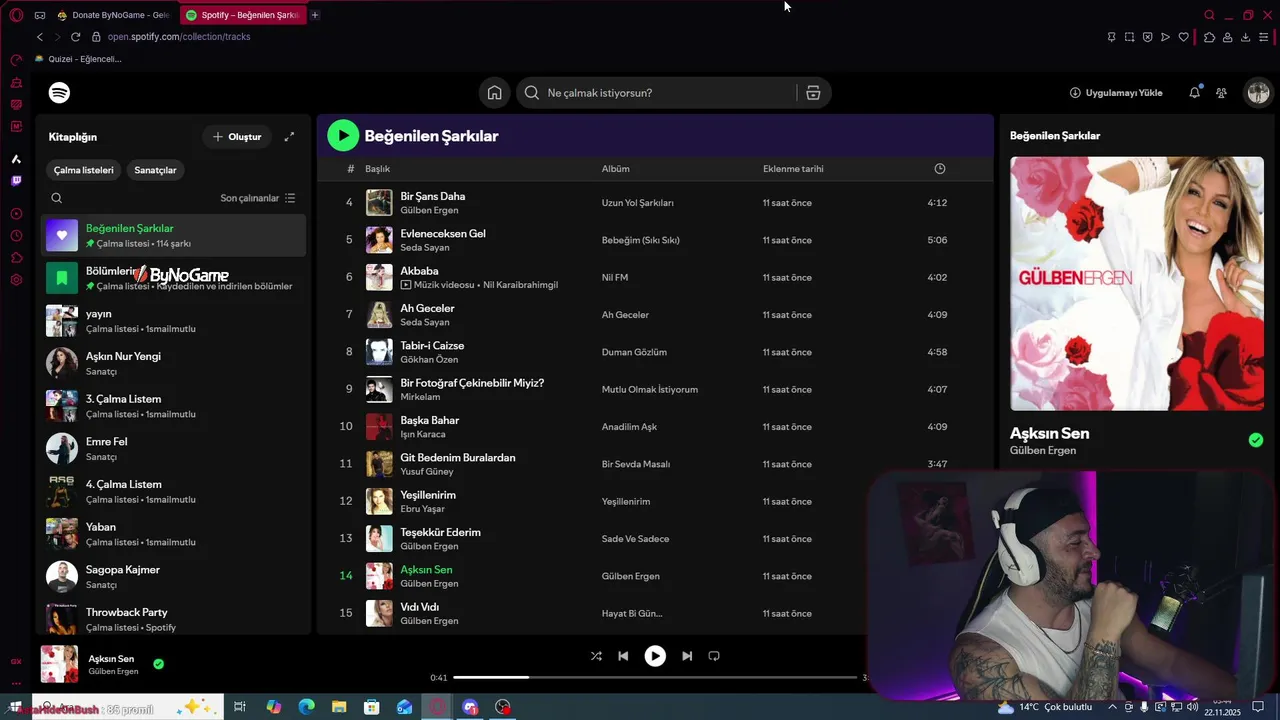This screenshot has height=720, width=1280.
Task: Click the Gülben Ergen album cover in side panel
Action: coord(1137,283)
